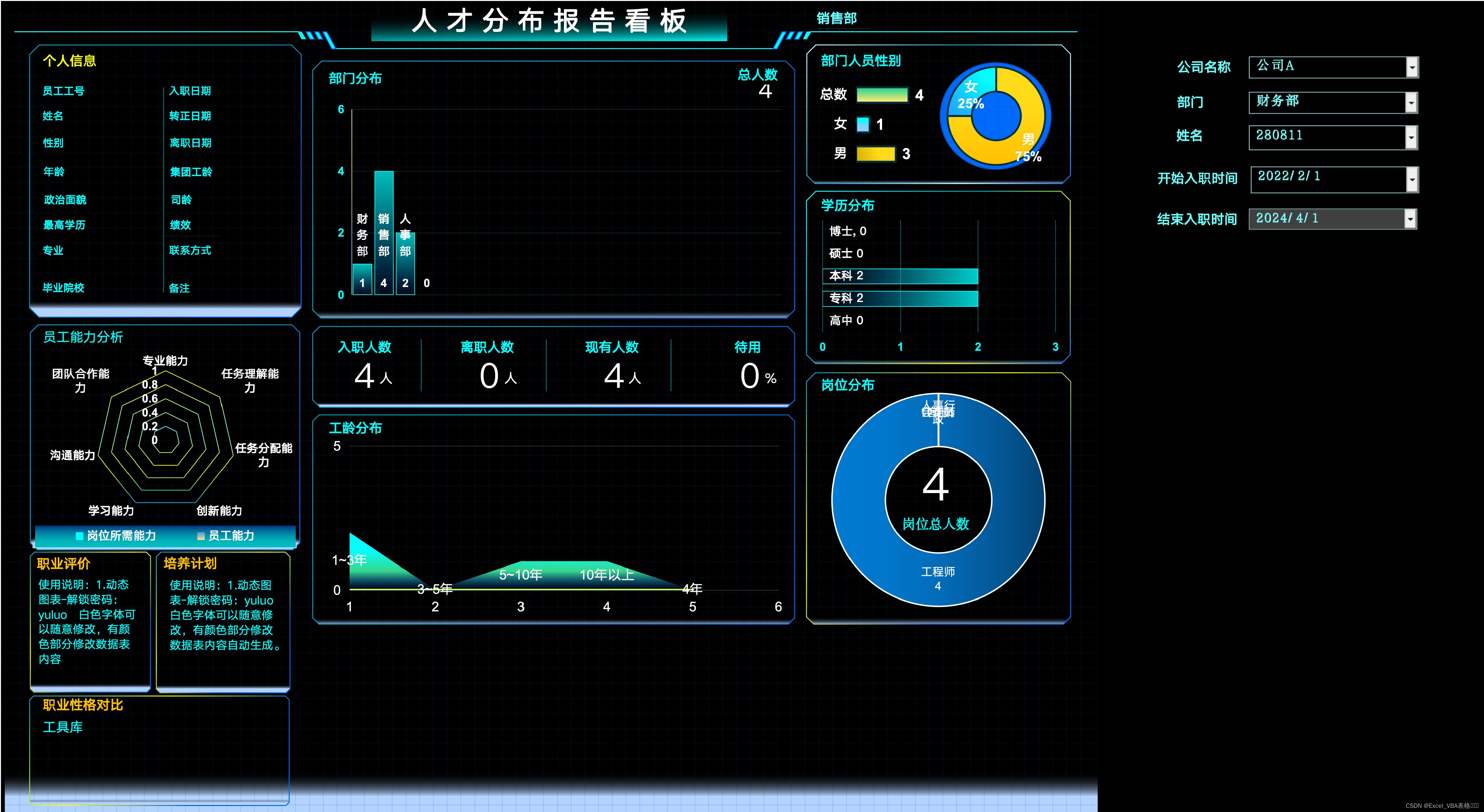The width and height of the screenshot is (1484, 812).
Task: Click the 沟通能力 radar axis label
Action: 73,455
